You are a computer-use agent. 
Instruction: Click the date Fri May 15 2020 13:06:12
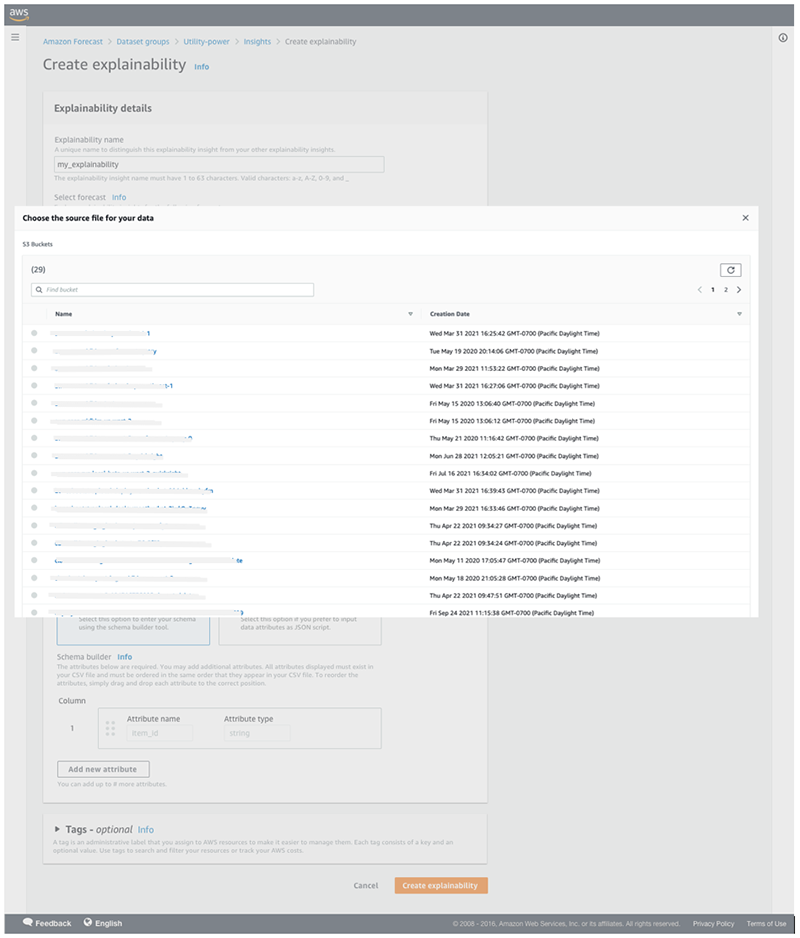coord(512,421)
